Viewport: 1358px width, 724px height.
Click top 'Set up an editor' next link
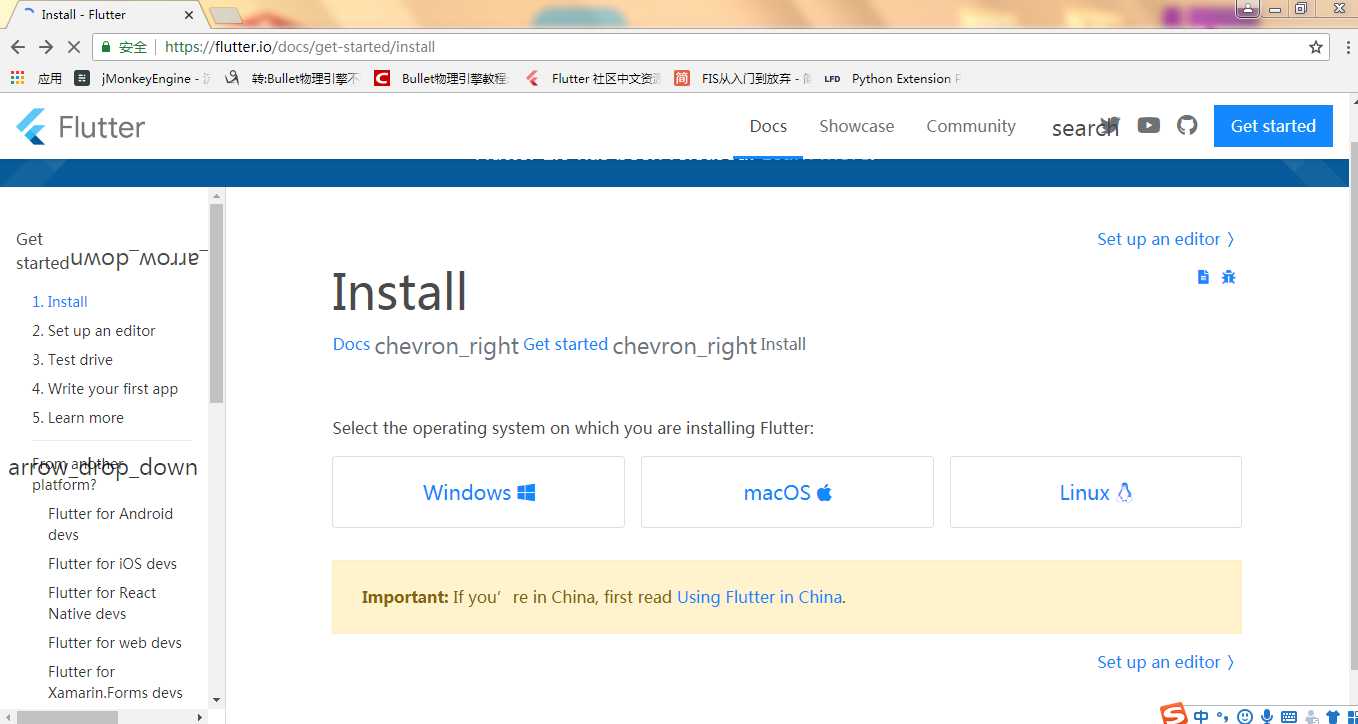point(1166,239)
